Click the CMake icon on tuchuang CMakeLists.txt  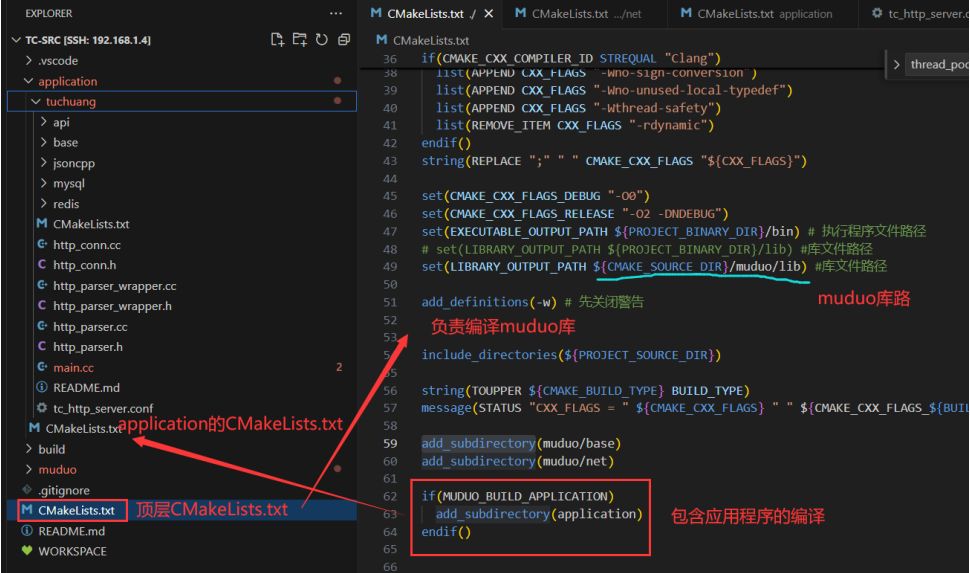point(41,223)
